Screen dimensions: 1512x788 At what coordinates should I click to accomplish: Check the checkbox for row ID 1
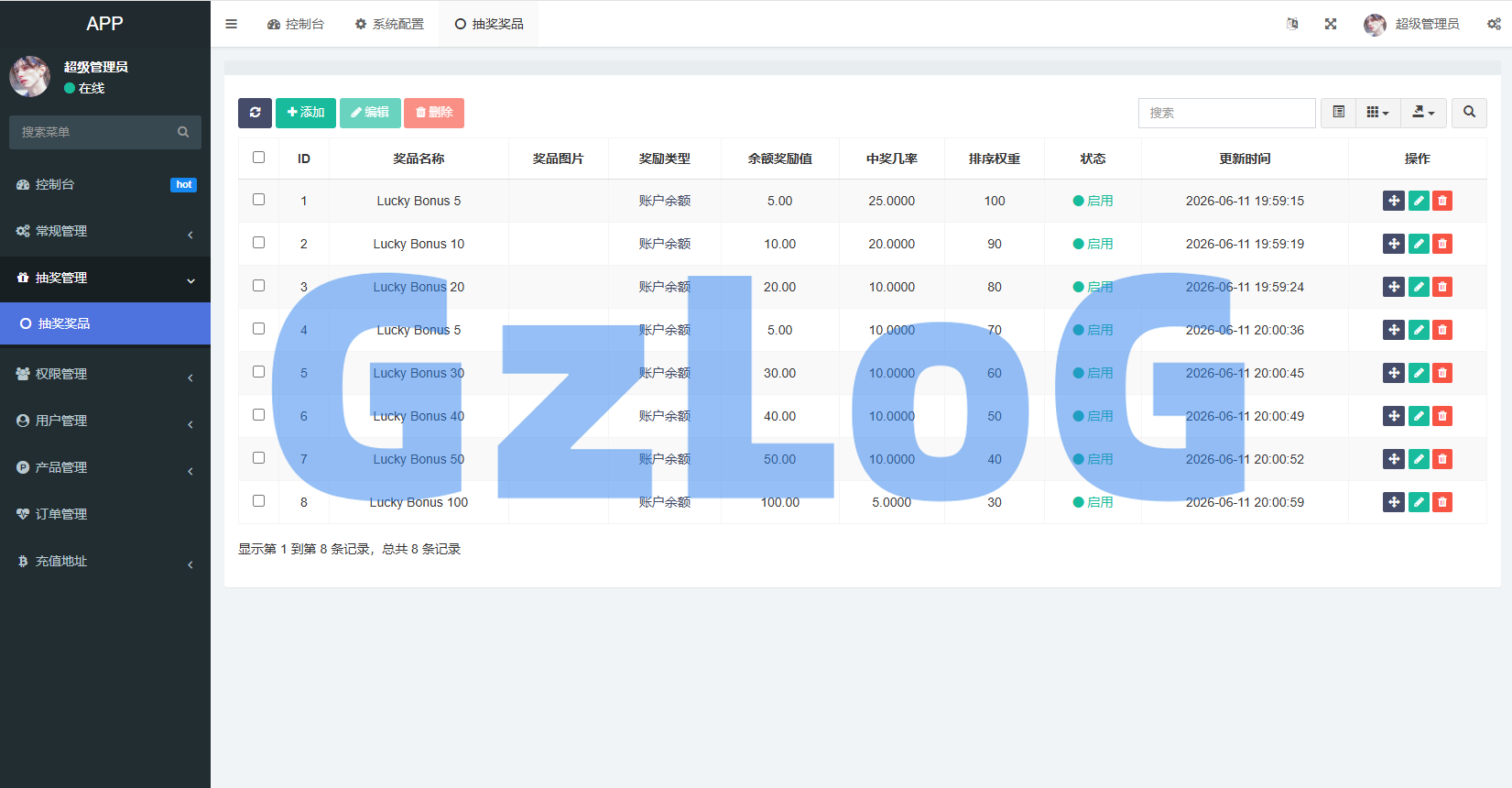(x=259, y=200)
